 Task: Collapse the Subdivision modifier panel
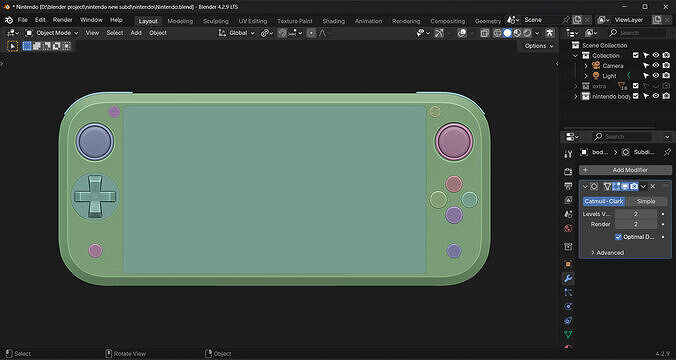click(585, 186)
